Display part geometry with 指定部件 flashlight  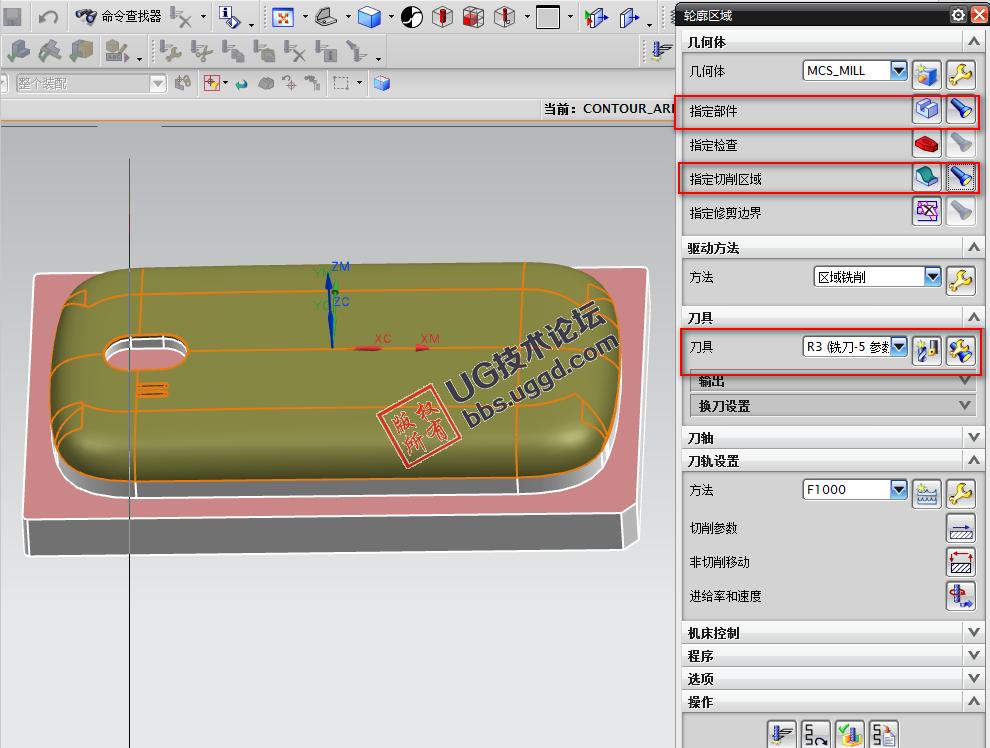point(960,110)
